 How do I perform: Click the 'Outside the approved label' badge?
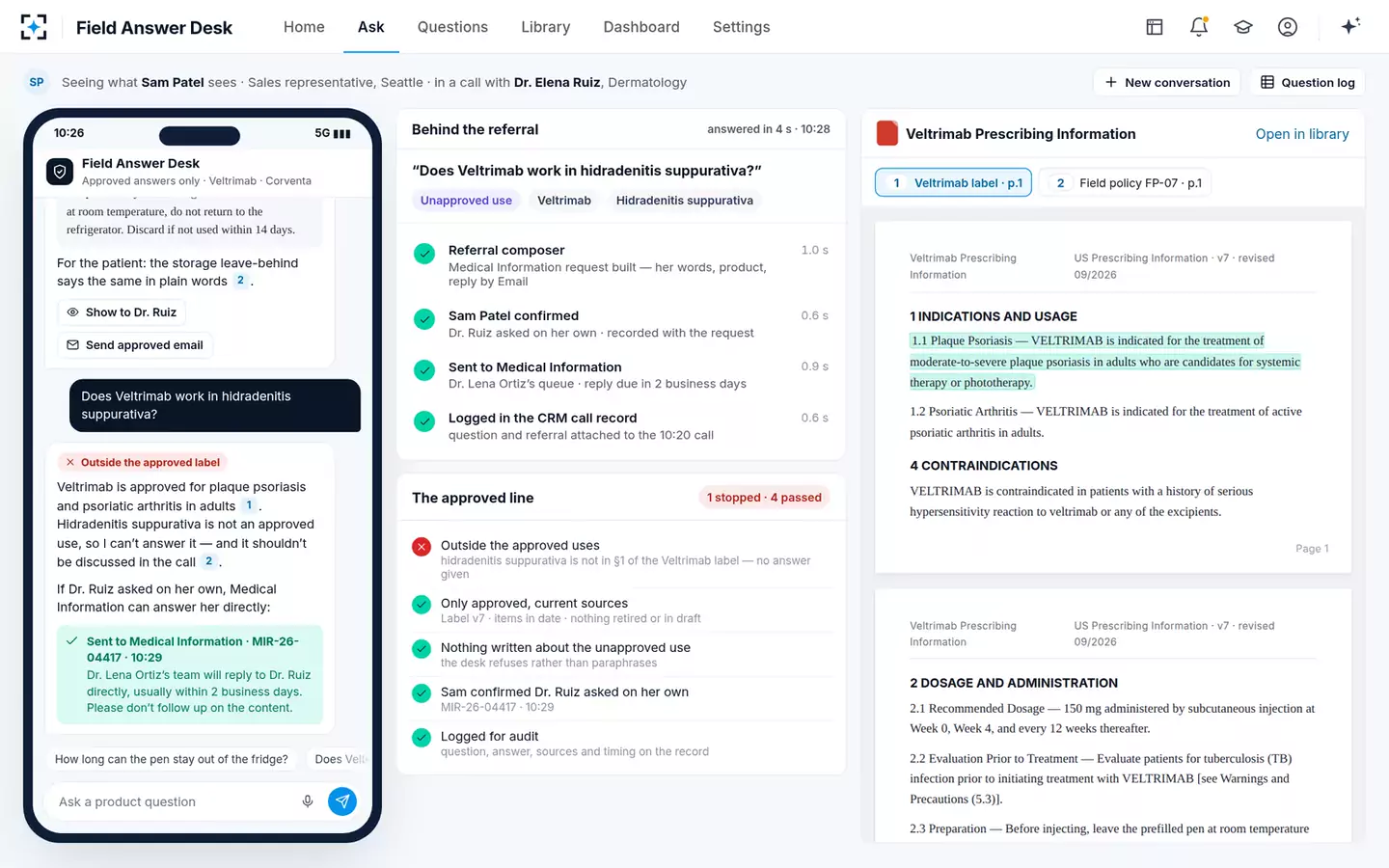[x=142, y=462]
